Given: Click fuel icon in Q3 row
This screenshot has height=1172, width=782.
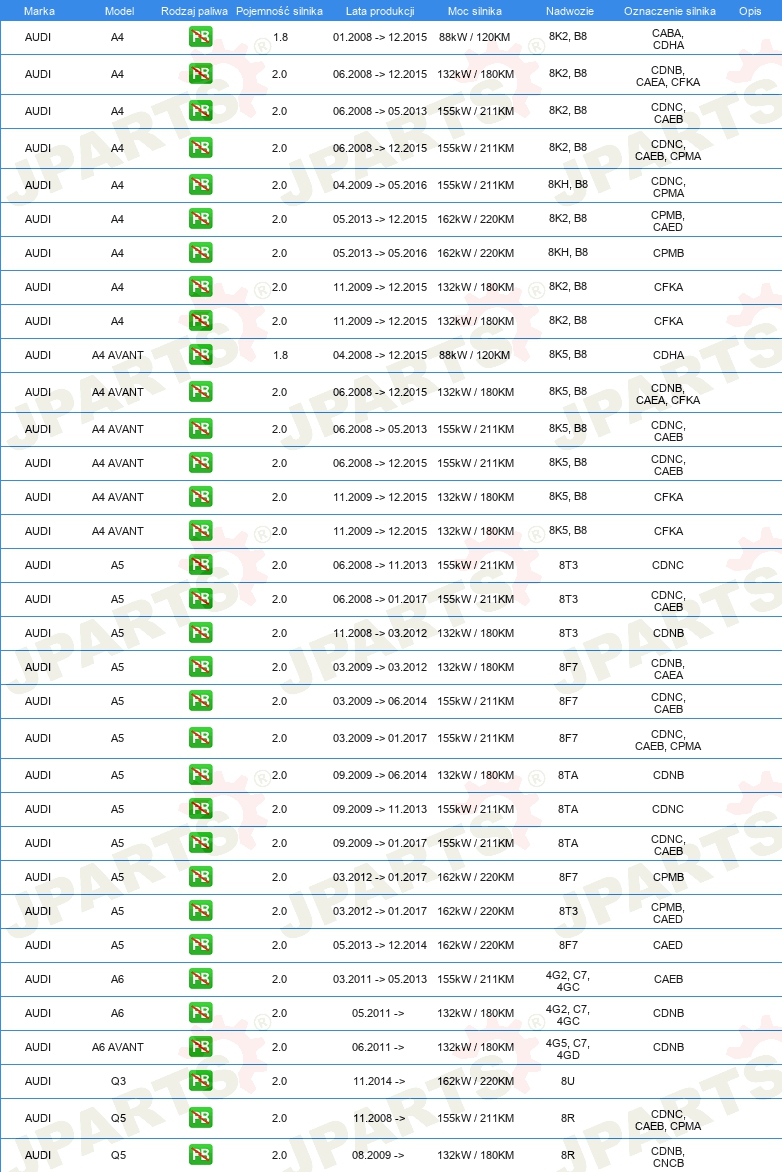Looking at the screenshot, I should tap(200, 1081).
